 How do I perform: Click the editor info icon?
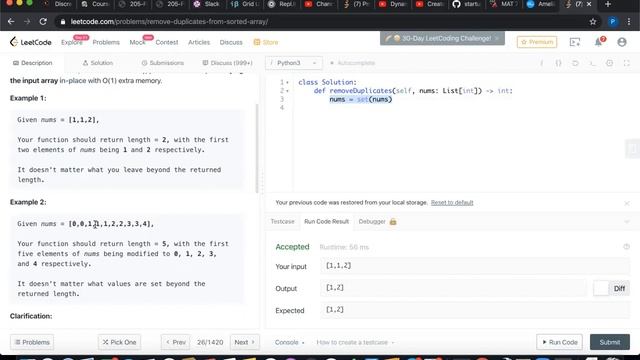pyautogui.click(x=542, y=63)
